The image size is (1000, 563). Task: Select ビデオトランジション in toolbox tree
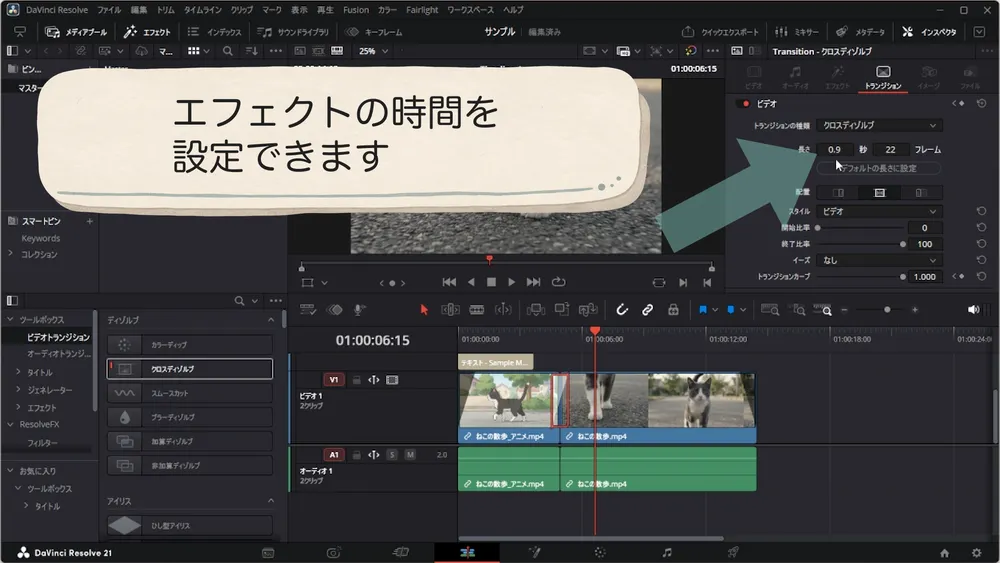pyautogui.click(x=58, y=337)
